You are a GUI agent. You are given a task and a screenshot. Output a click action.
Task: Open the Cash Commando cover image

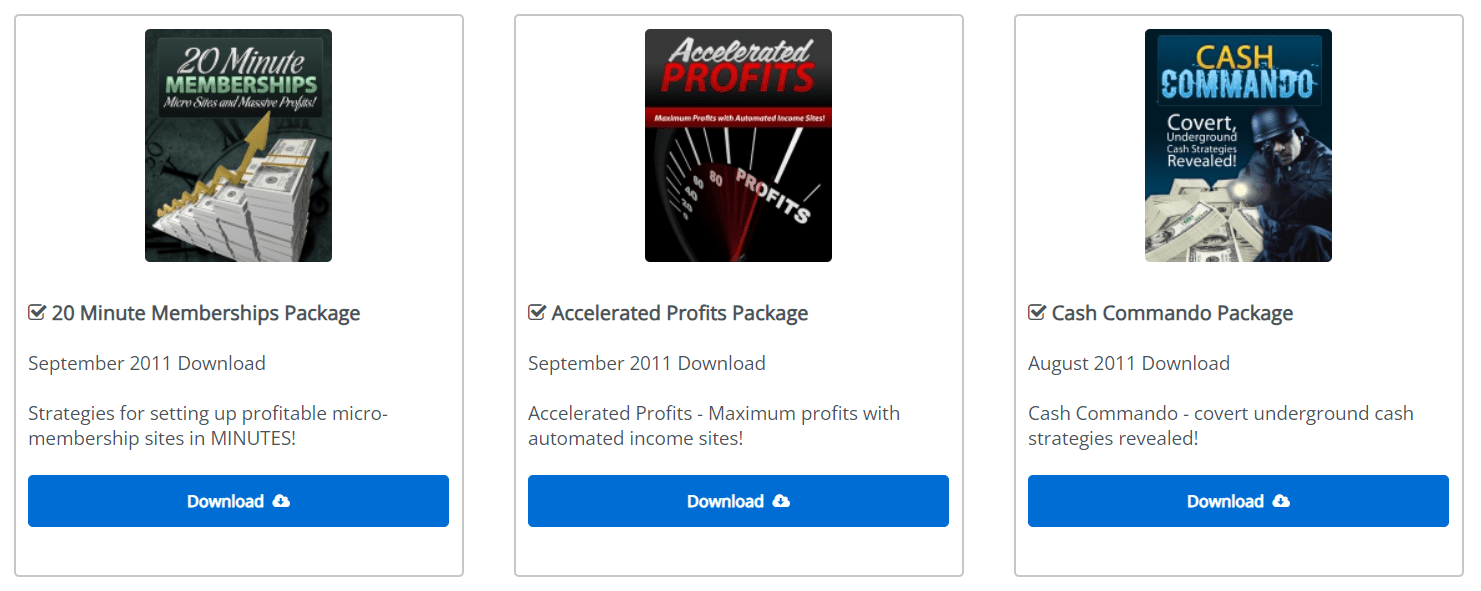pos(1238,145)
